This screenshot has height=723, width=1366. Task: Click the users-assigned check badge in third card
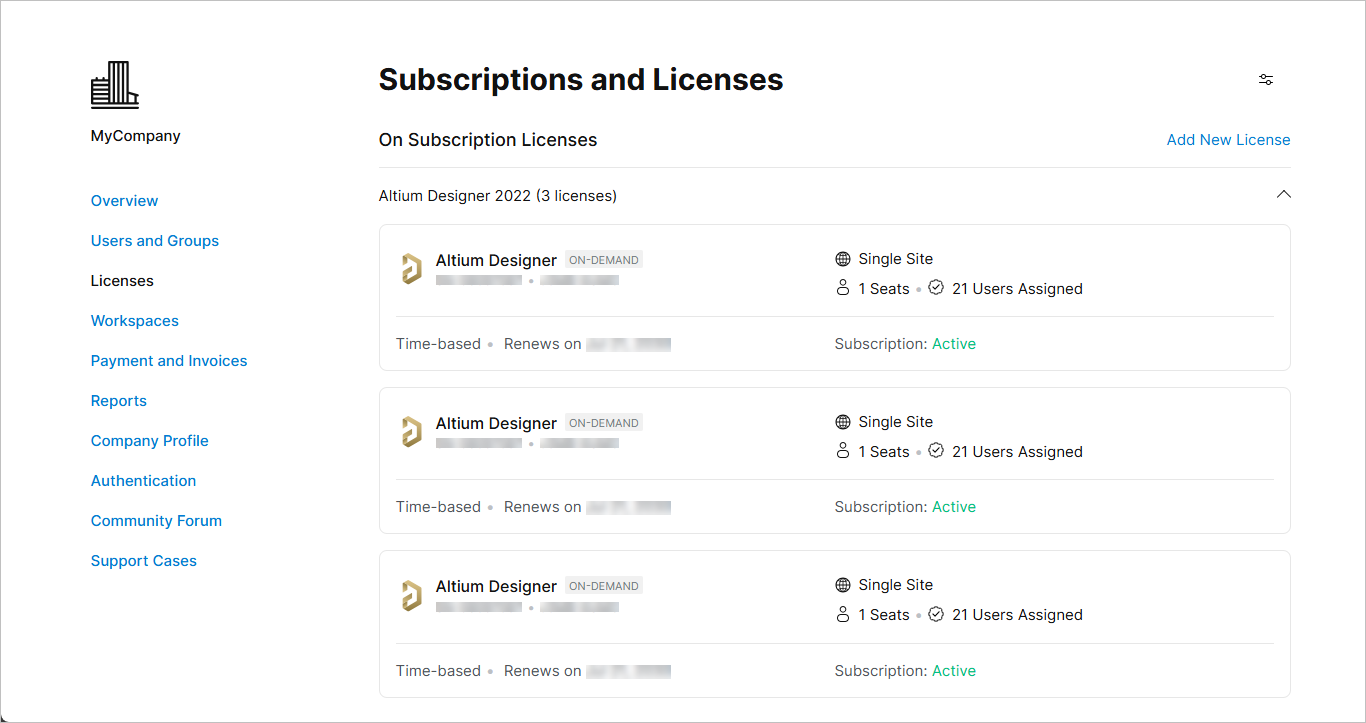click(x=936, y=614)
